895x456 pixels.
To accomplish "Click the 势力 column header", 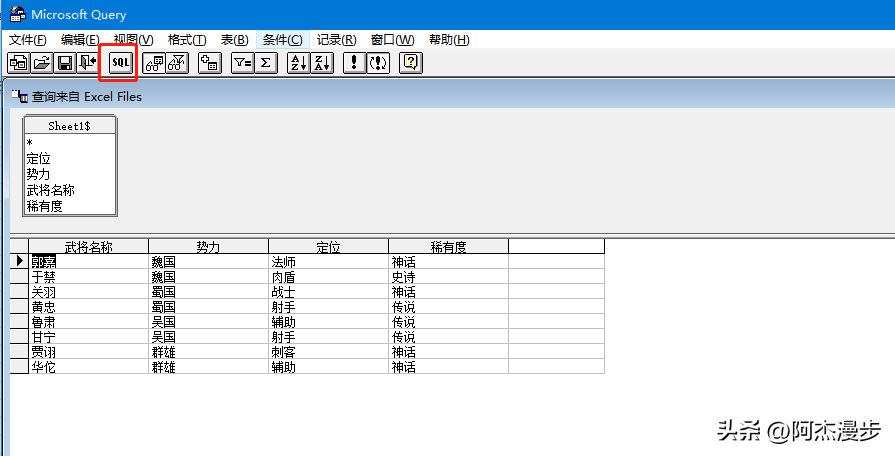I will point(208,247).
